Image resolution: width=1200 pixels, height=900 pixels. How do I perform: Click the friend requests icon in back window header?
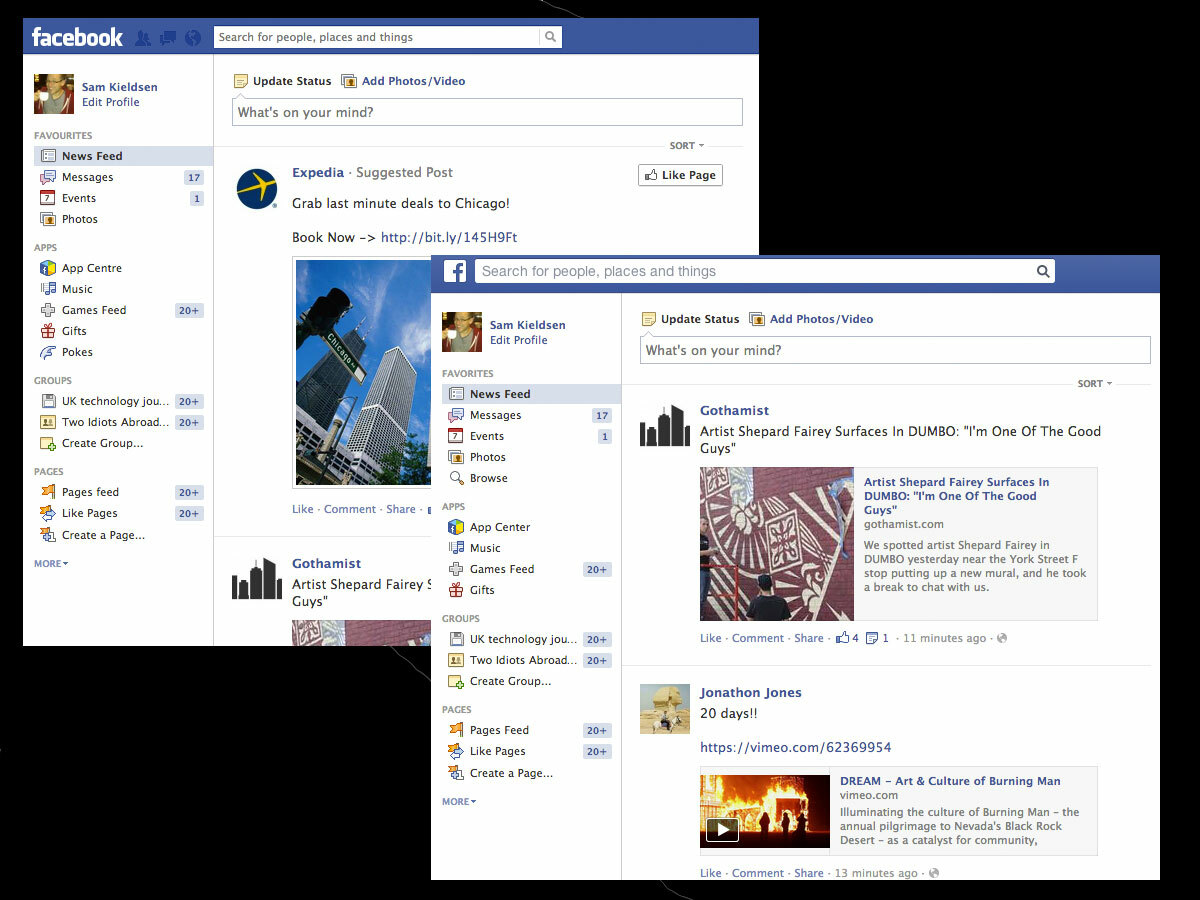click(143, 38)
